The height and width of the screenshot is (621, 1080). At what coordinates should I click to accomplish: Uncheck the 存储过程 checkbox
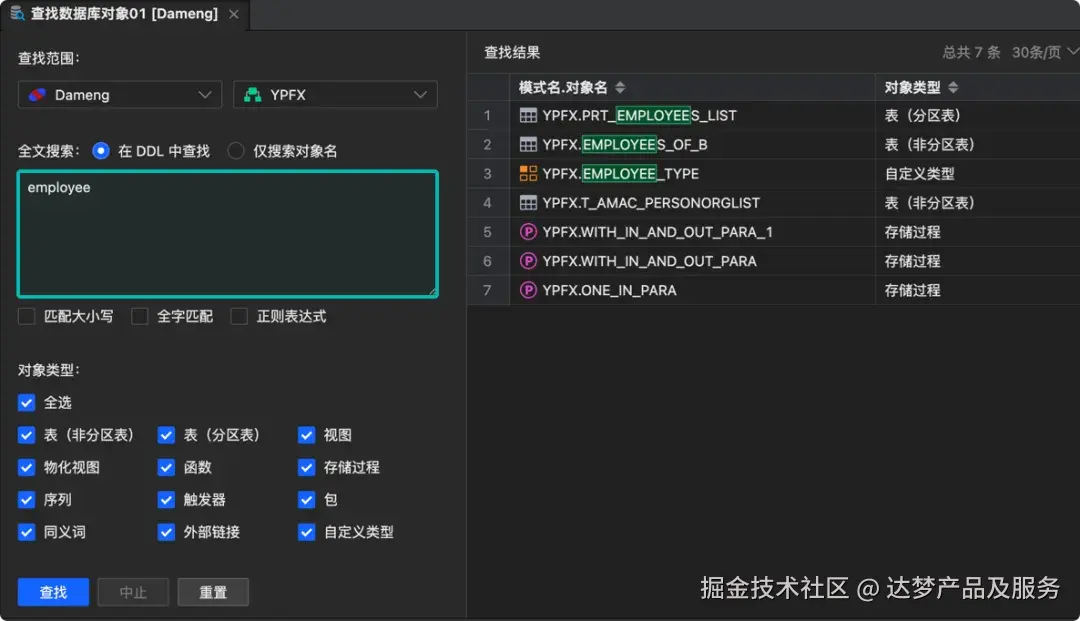point(307,467)
